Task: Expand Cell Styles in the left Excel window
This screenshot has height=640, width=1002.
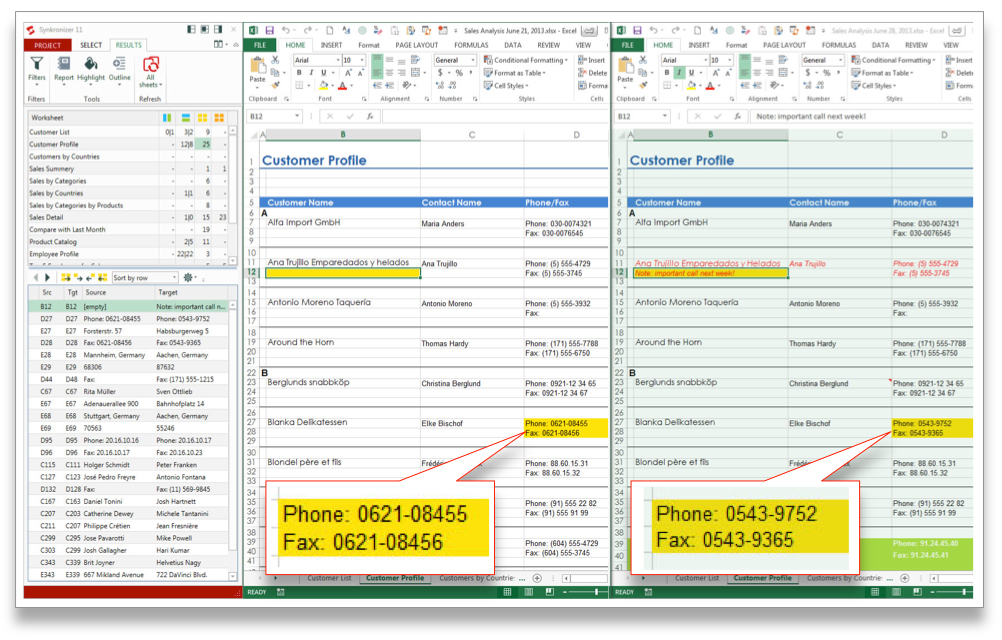Action: tap(506, 86)
